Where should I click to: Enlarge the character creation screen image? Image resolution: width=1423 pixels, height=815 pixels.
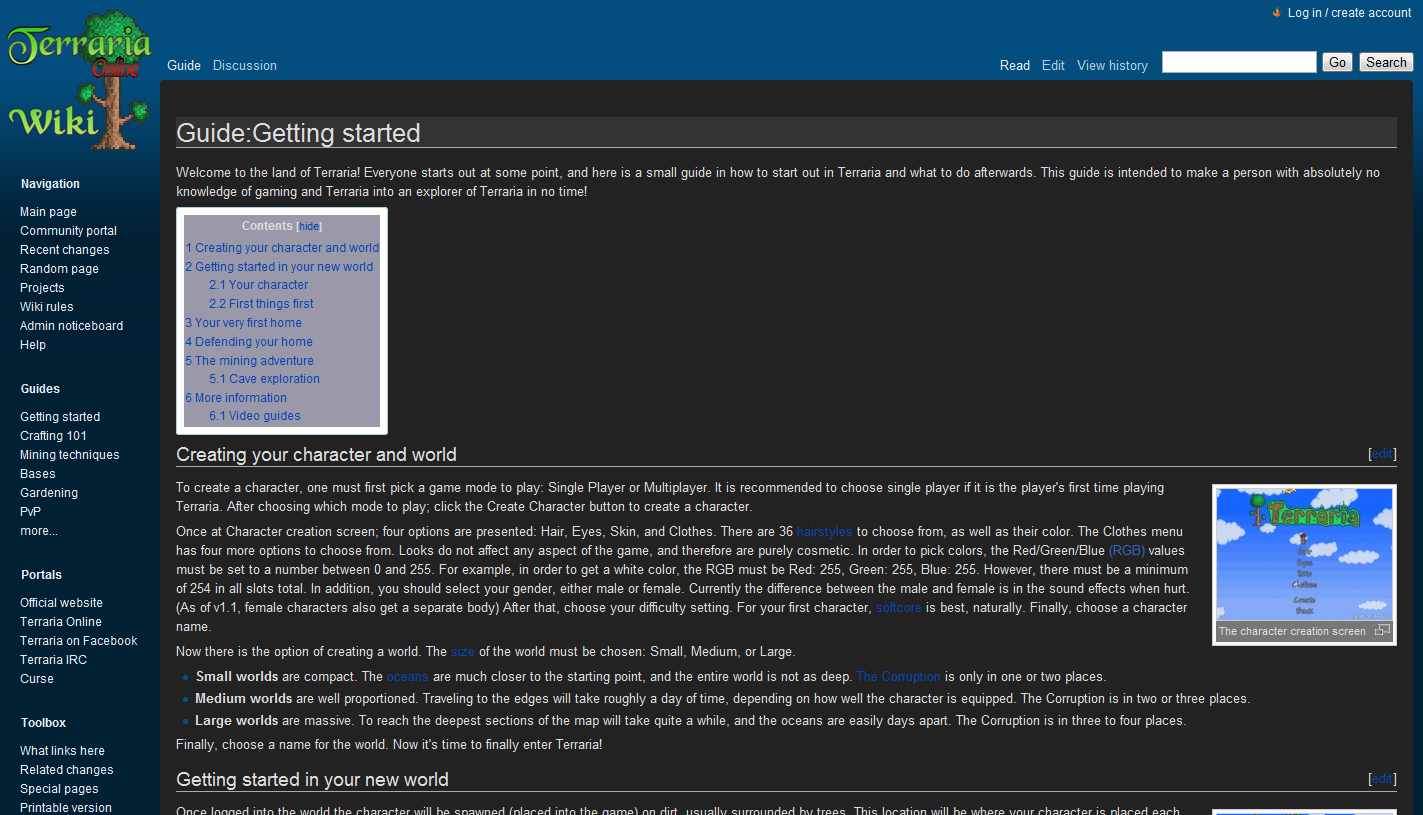[1382, 630]
